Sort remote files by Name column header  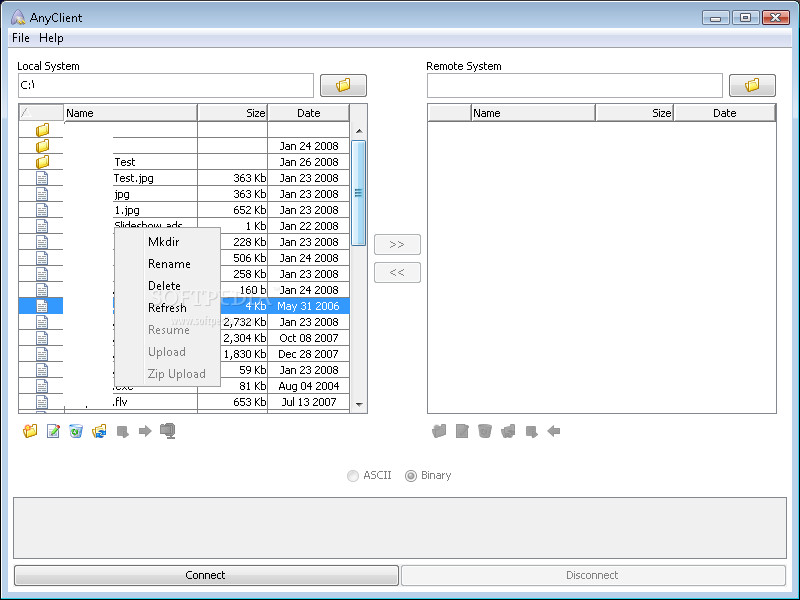point(533,113)
